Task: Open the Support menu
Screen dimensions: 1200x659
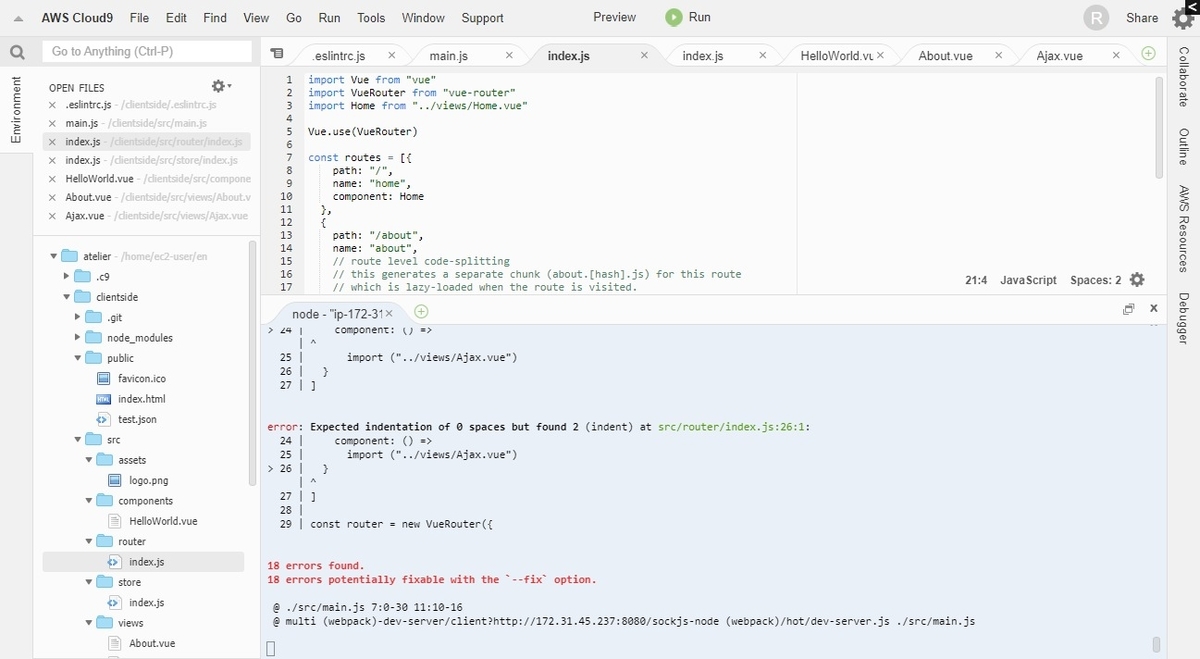Action: (483, 18)
